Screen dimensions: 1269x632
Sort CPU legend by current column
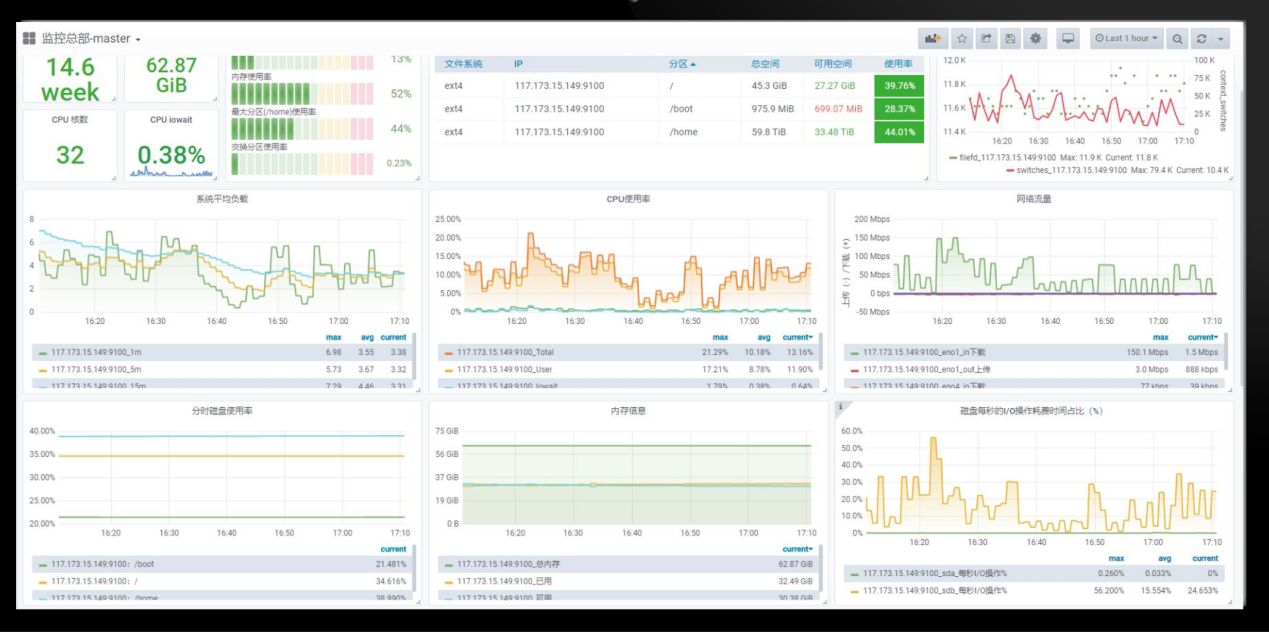(x=797, y=337)
